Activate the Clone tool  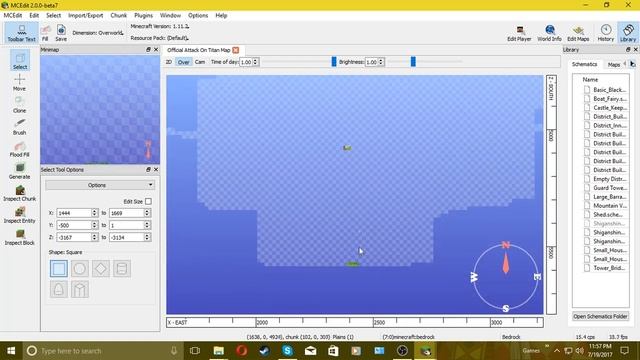tap(20, 104)
